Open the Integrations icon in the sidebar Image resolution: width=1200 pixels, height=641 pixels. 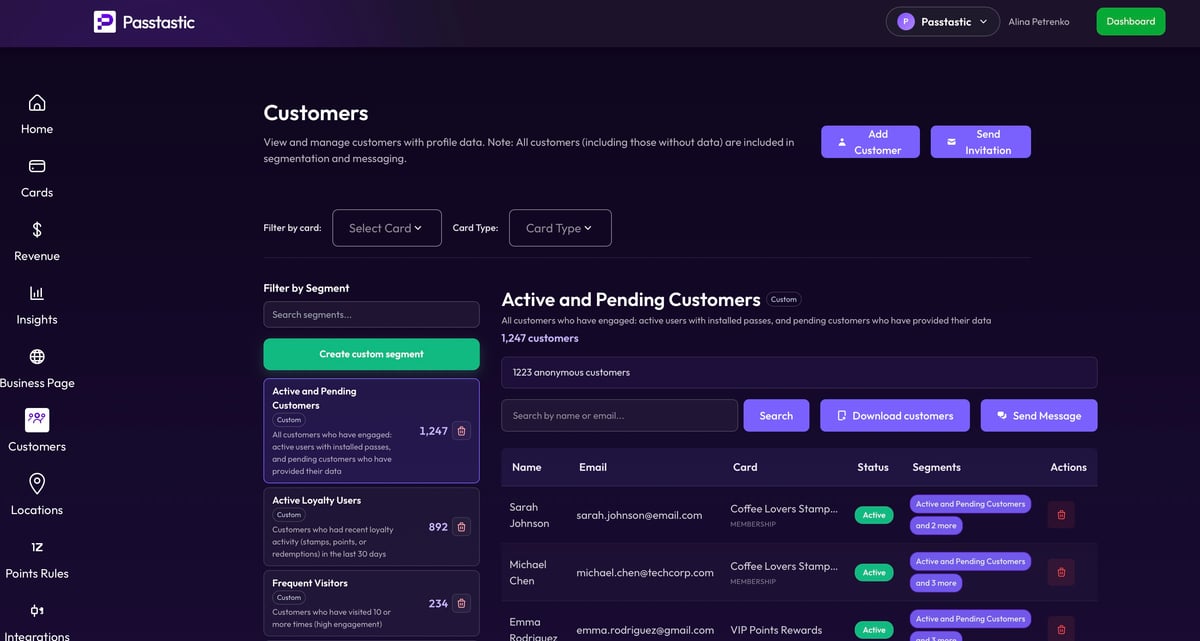(36, 610)
